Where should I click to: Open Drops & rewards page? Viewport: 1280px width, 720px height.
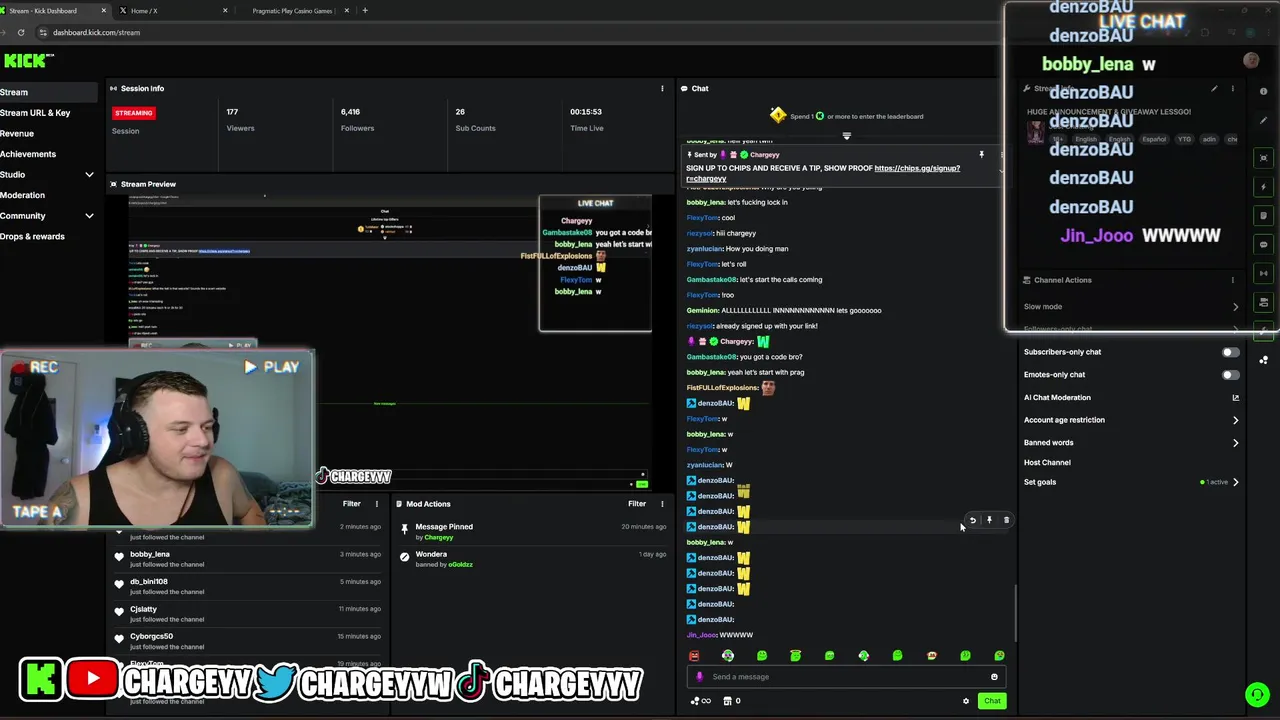(32, 237)
